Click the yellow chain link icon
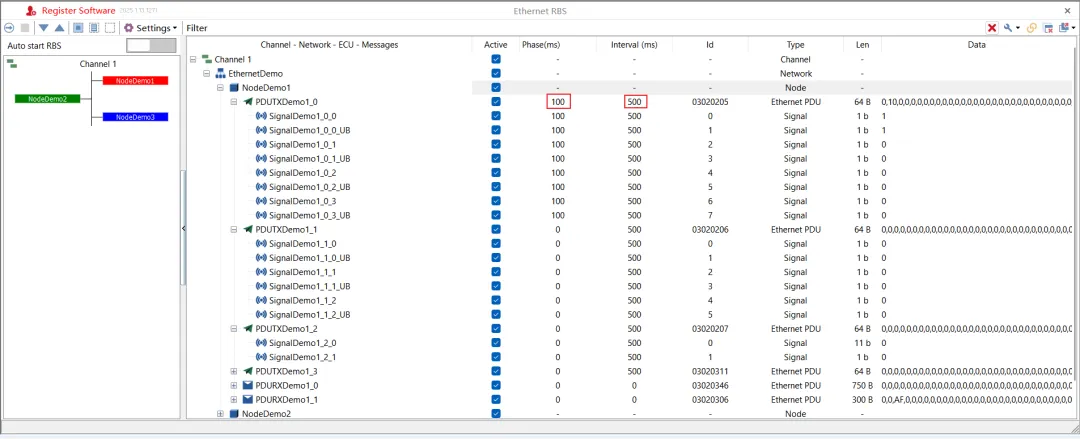 (x=1032, y=28)
